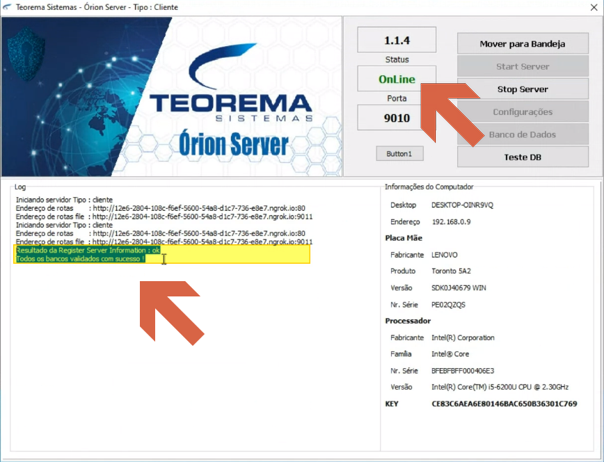
Task: Close the Órion Server window
Action: [594, 7]
